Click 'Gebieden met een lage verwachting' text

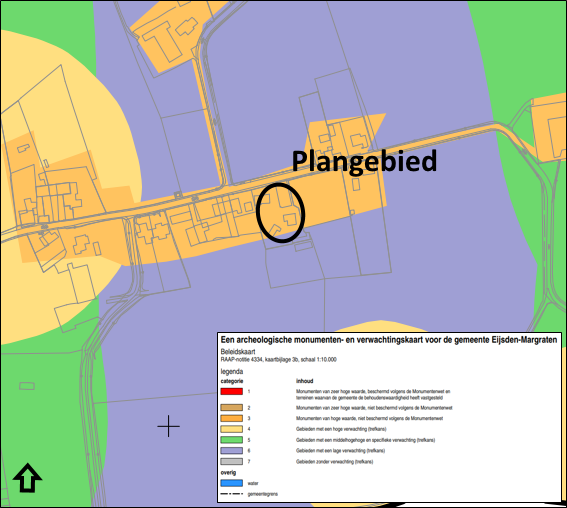(340, 451)
